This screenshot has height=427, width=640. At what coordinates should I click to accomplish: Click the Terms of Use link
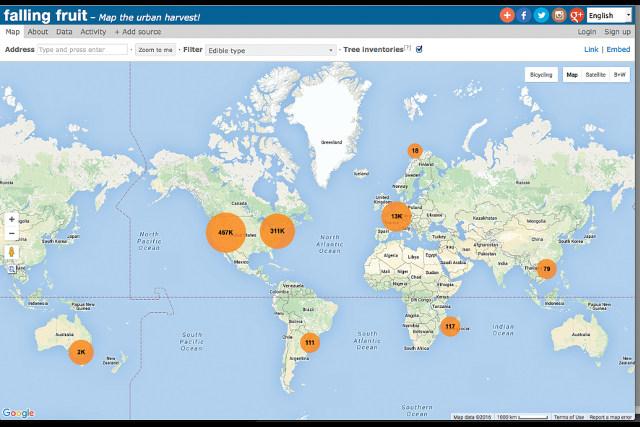pos(569,417)
